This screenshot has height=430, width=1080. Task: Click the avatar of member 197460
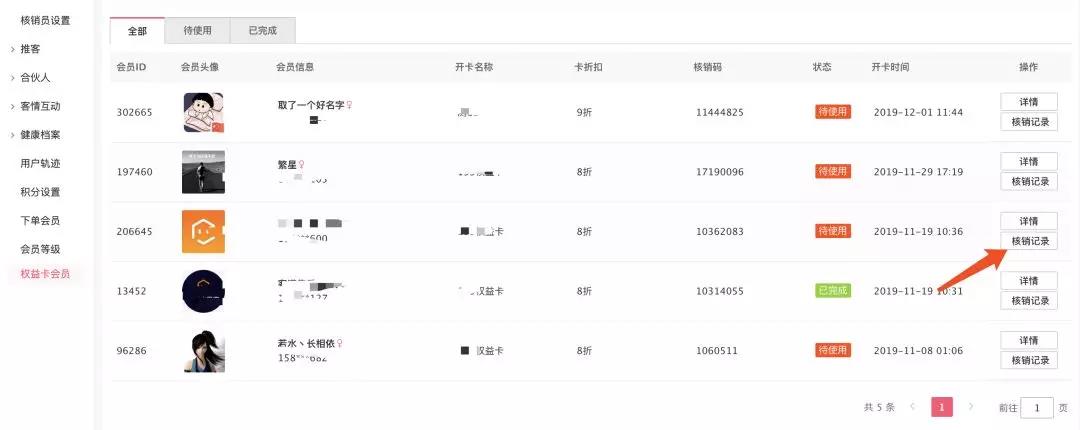[x=203, y=171]
